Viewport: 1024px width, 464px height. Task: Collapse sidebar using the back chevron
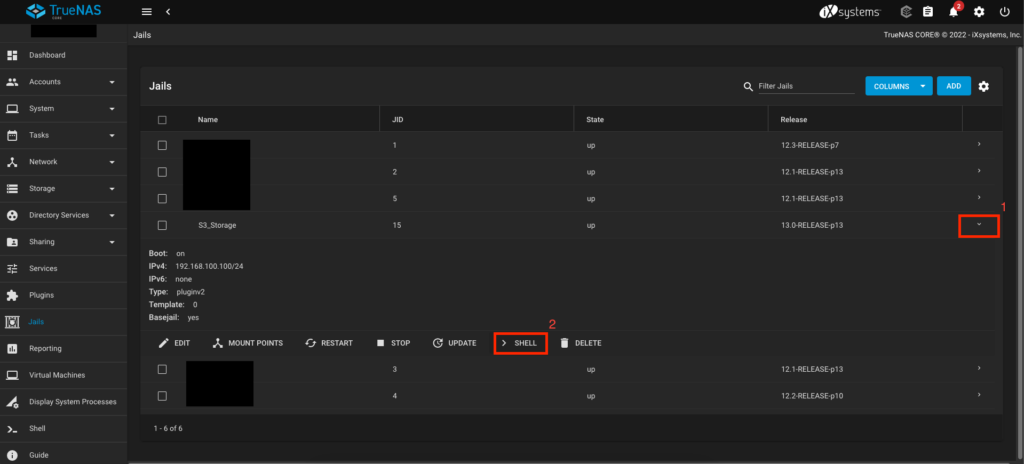[168, 11]
